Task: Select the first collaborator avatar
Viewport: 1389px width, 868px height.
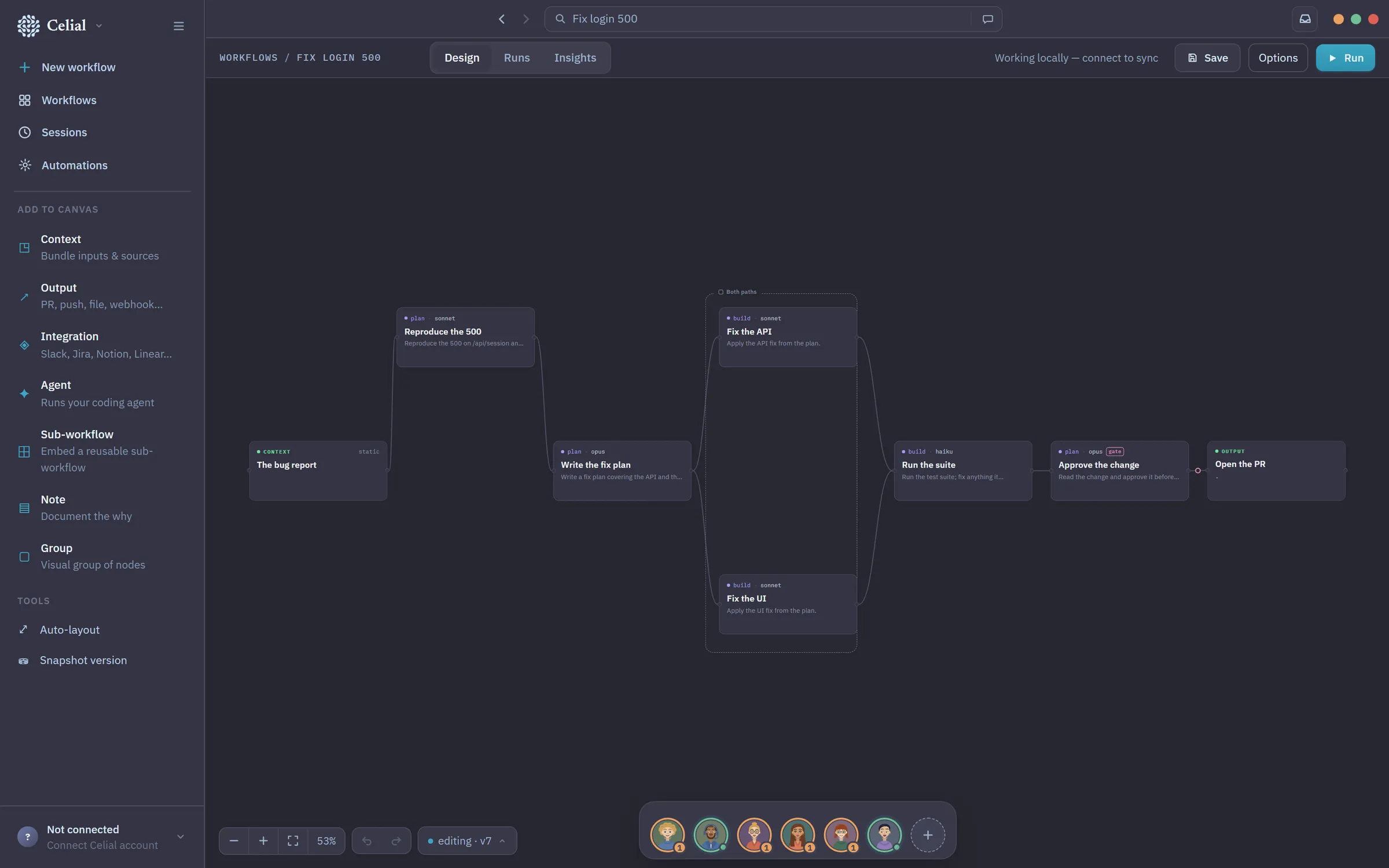Action: click(667, 835)
